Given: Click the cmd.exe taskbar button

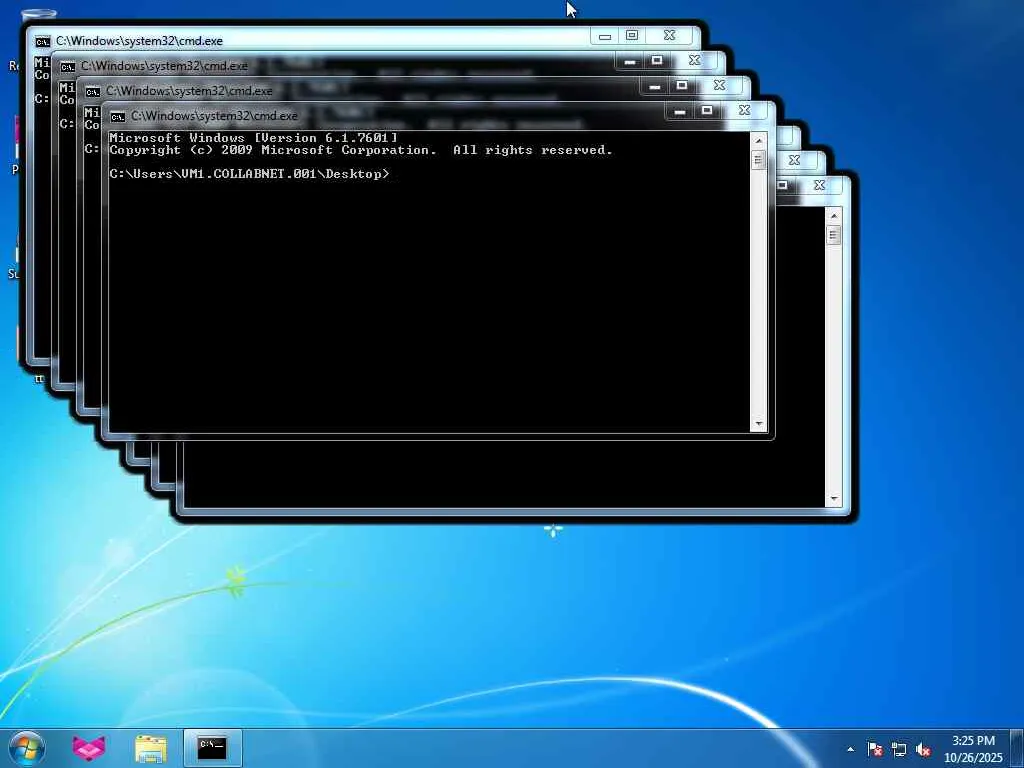Looking at the screenshot, I should pos(212,748).
